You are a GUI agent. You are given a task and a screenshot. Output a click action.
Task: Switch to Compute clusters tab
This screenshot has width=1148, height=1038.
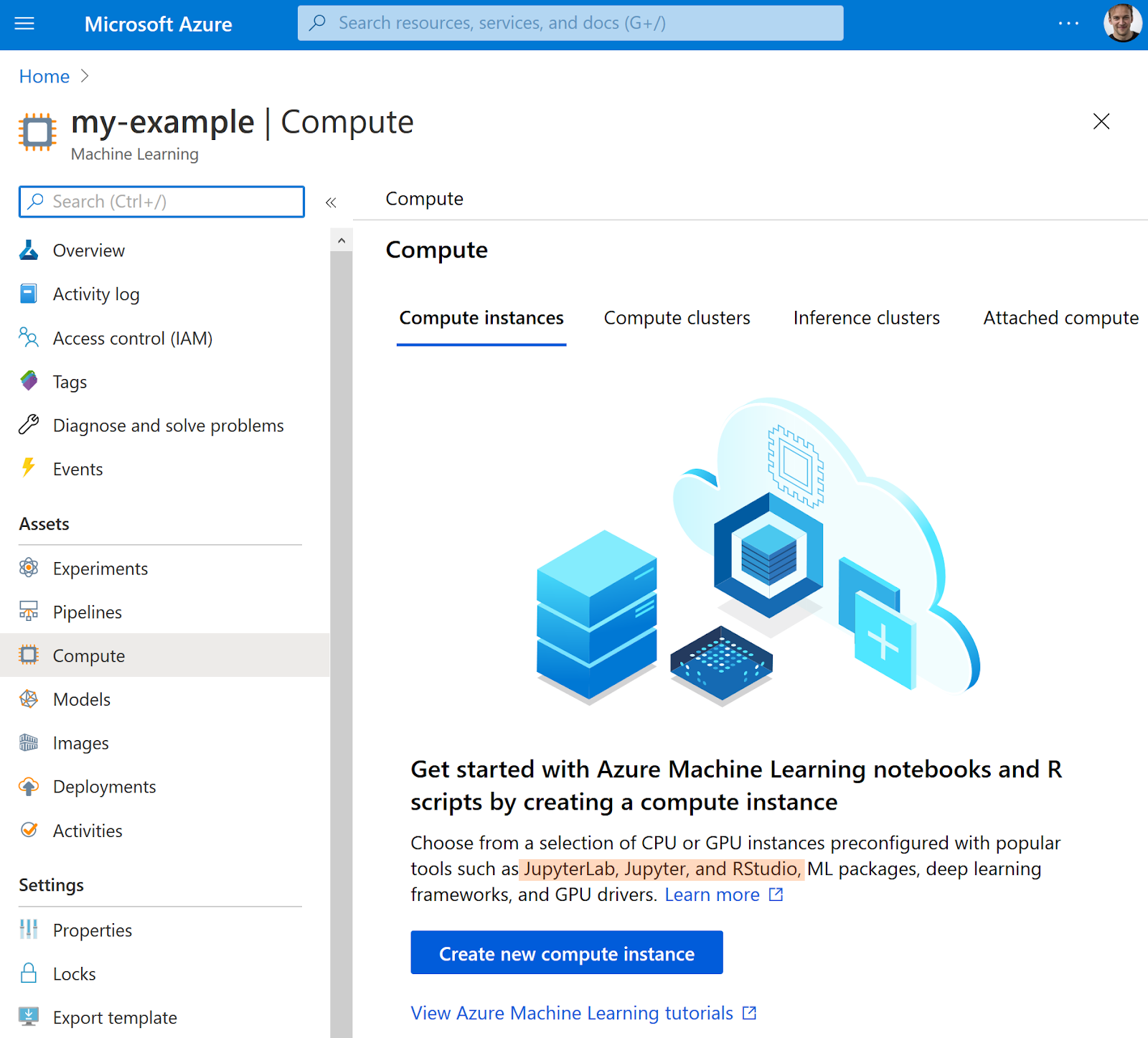pos(677,317)
